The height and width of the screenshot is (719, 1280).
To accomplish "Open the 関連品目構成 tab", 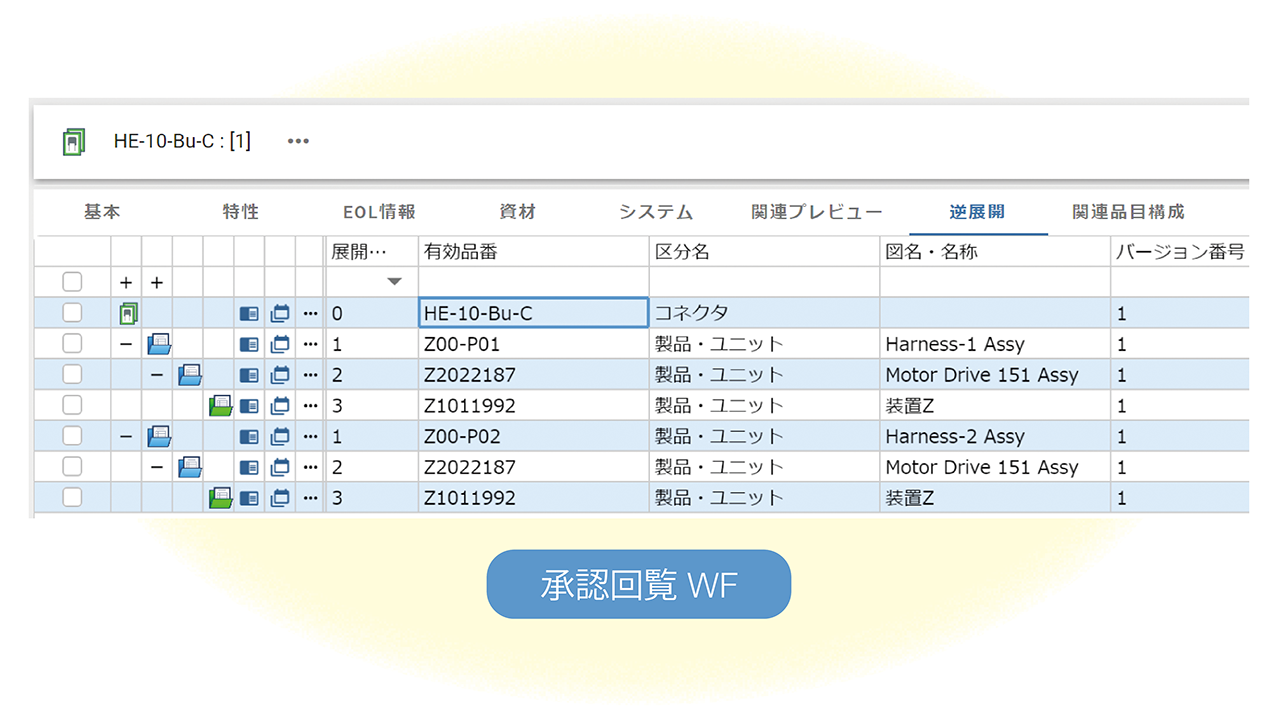I will click(x=1128, y=212).
